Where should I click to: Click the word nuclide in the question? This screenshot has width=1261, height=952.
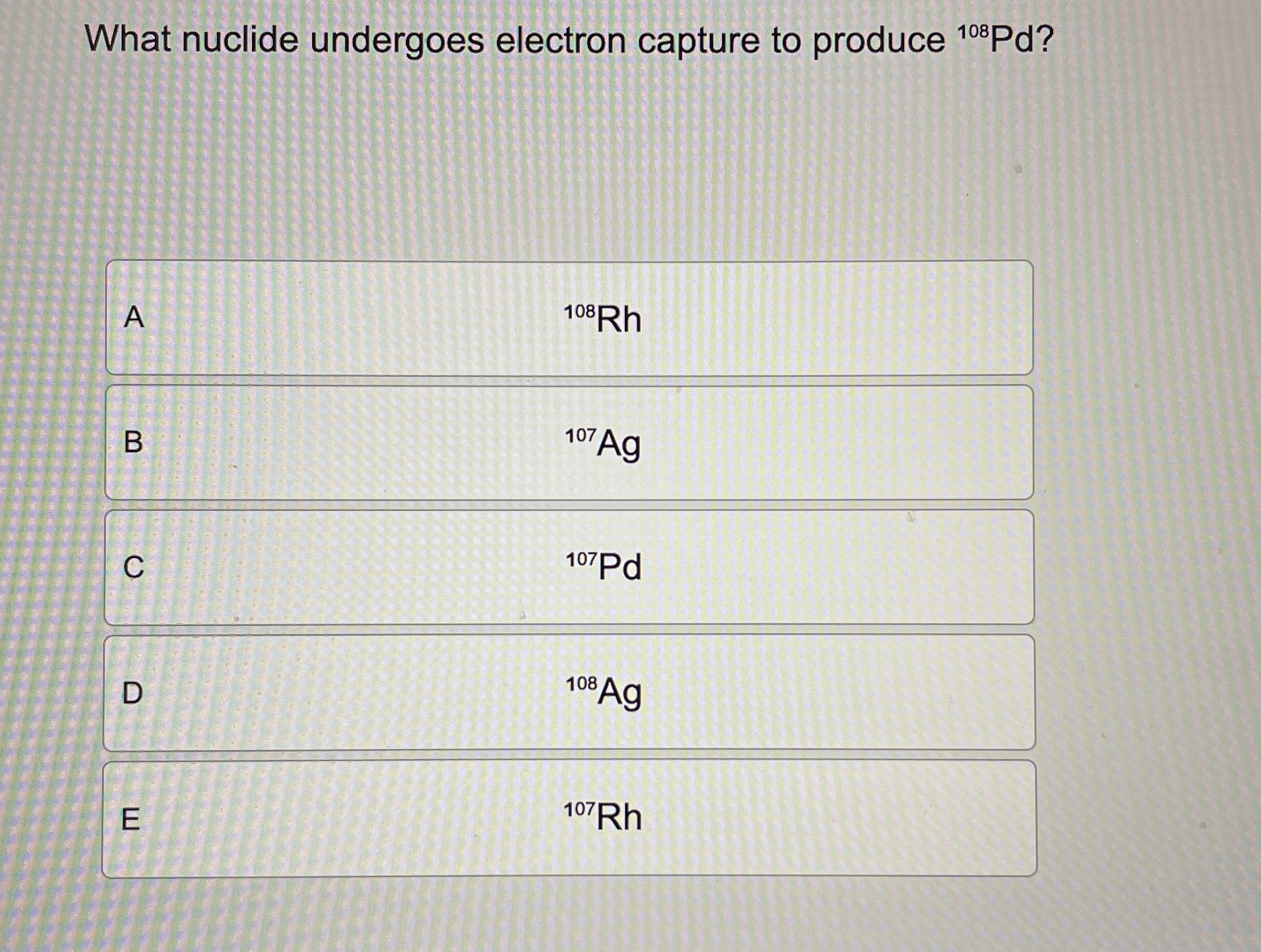point(240,40)
